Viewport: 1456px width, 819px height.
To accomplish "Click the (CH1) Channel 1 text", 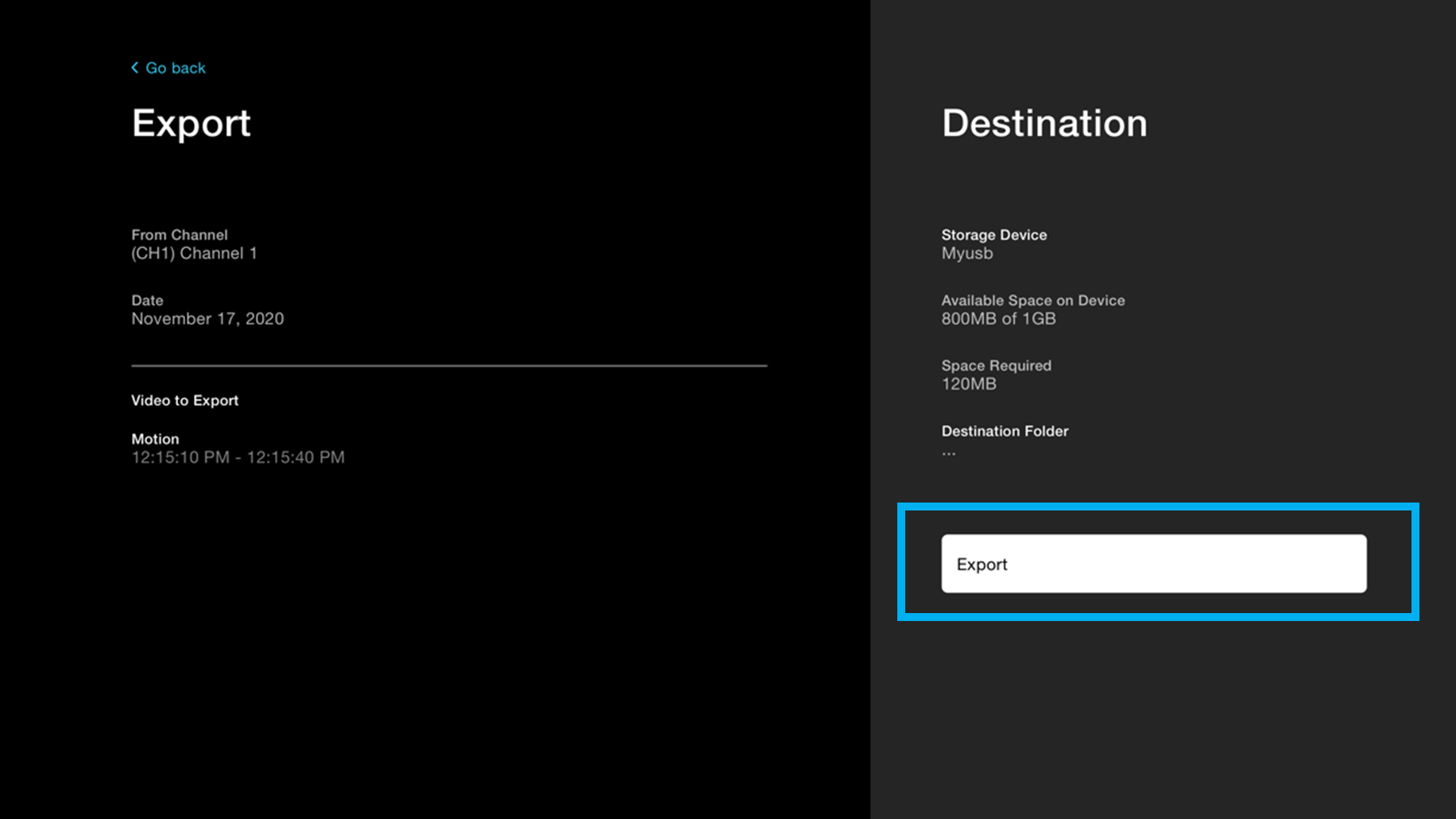I will (194, 254).
